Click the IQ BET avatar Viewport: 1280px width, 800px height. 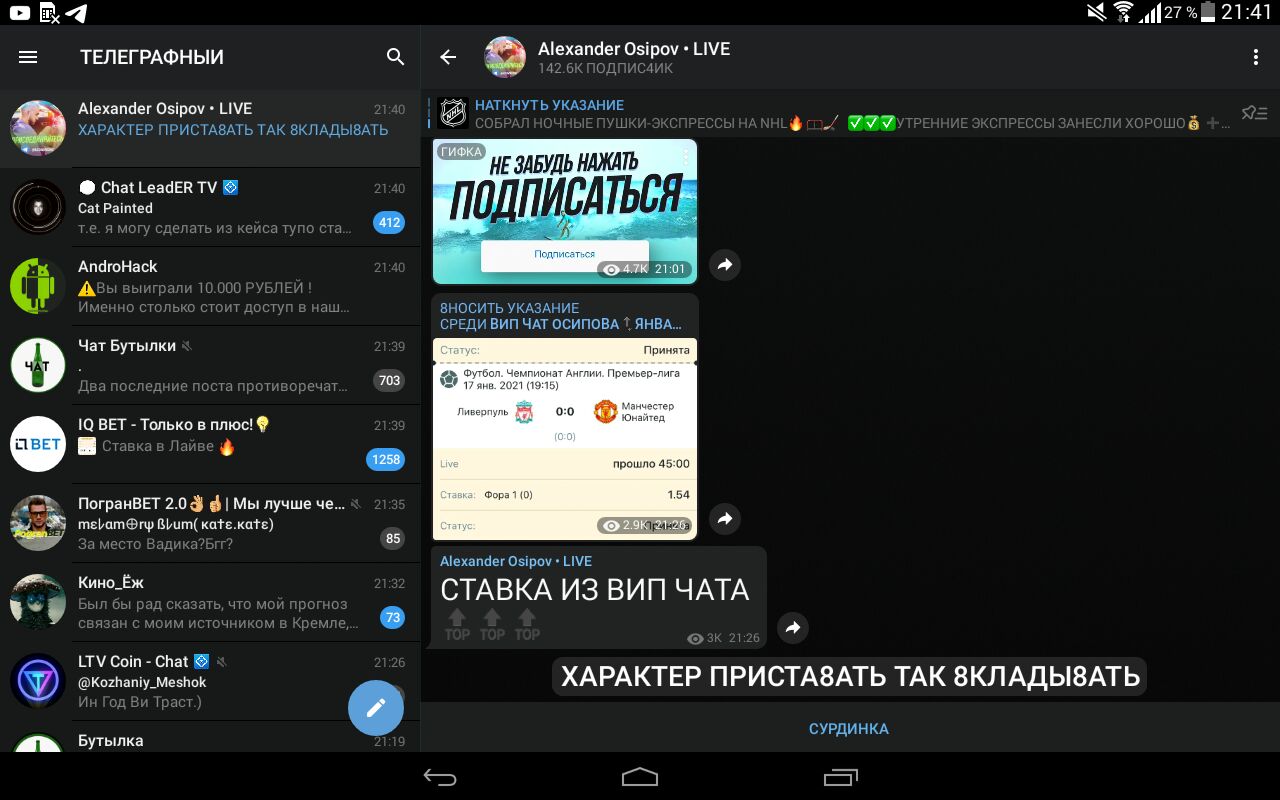[38, 444]
